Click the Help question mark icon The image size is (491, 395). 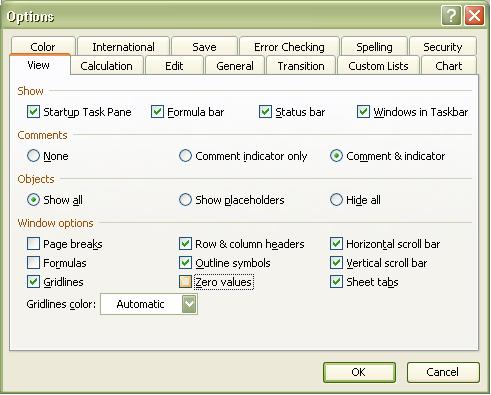(451, 16)
